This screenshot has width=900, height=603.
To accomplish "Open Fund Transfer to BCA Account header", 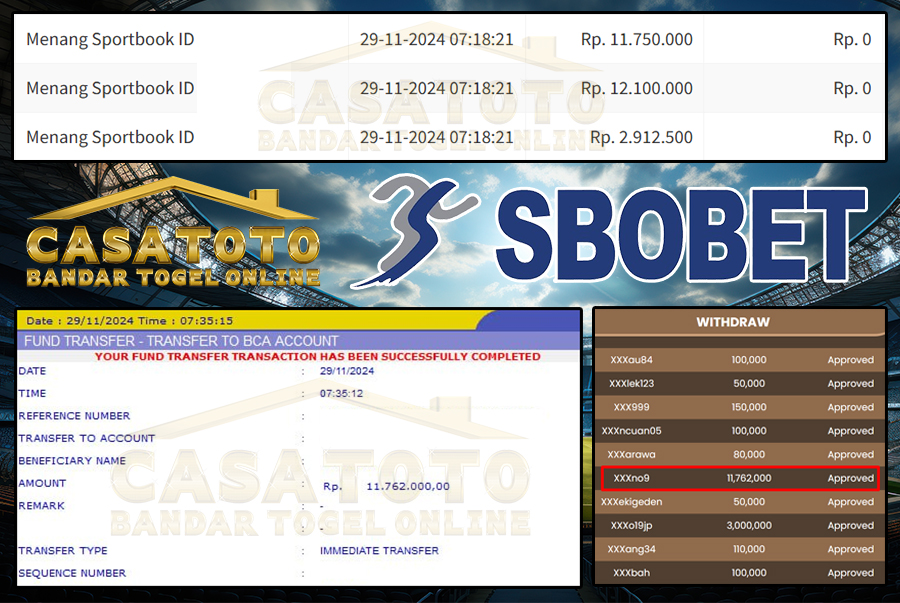I will pyautogui.click(x=181, y=341).
